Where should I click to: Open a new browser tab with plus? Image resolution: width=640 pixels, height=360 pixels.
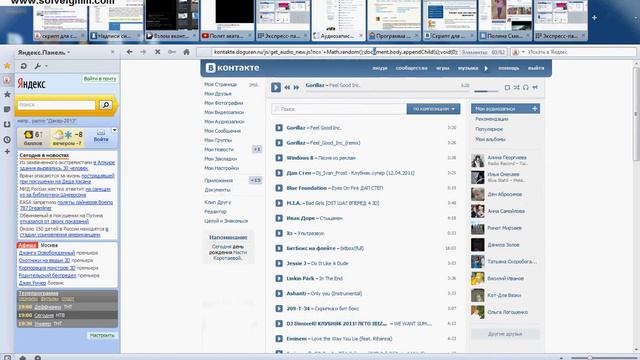click(594, 18)
